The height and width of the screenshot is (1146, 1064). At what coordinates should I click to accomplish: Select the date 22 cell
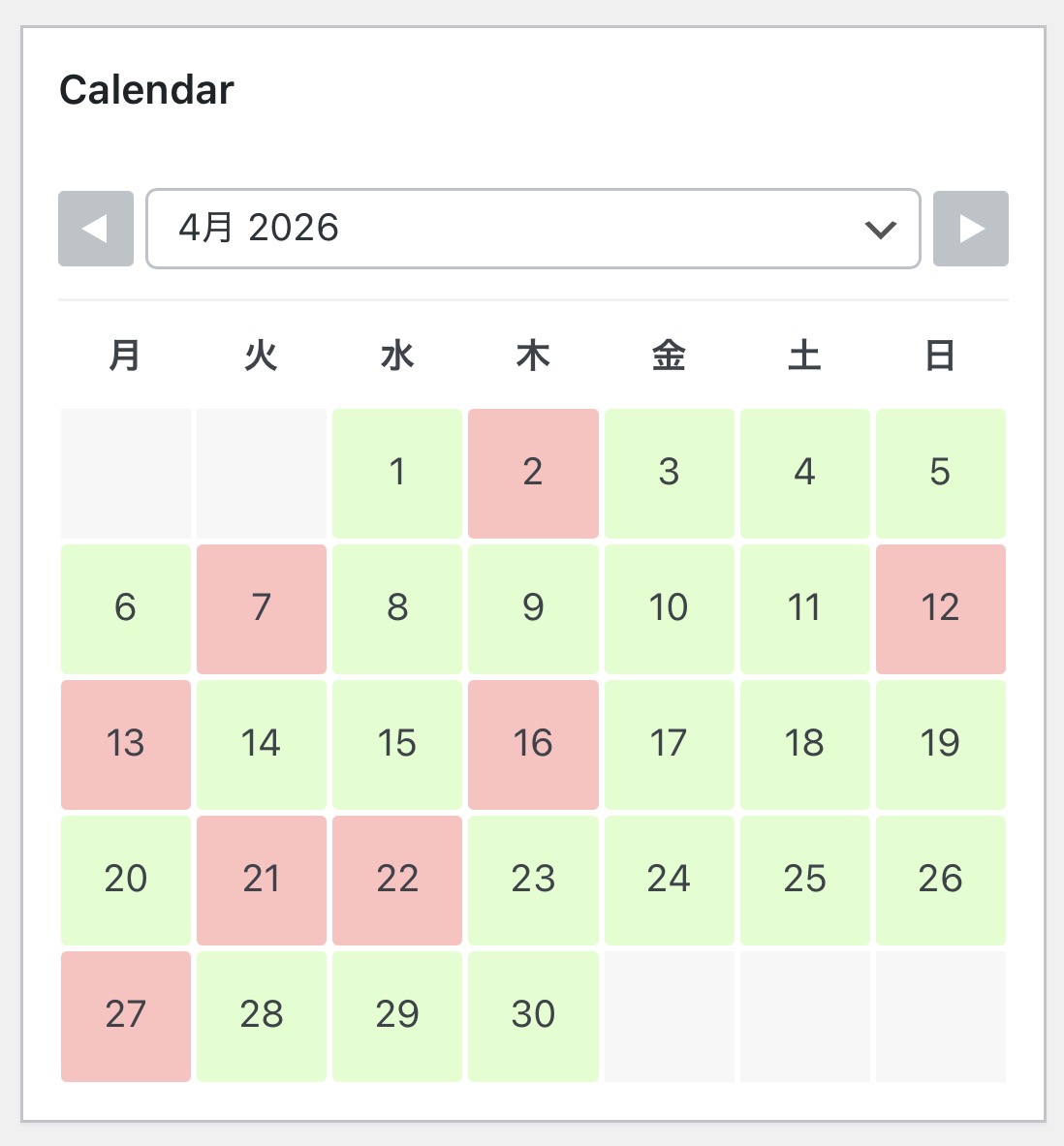(x=397, y=880)
